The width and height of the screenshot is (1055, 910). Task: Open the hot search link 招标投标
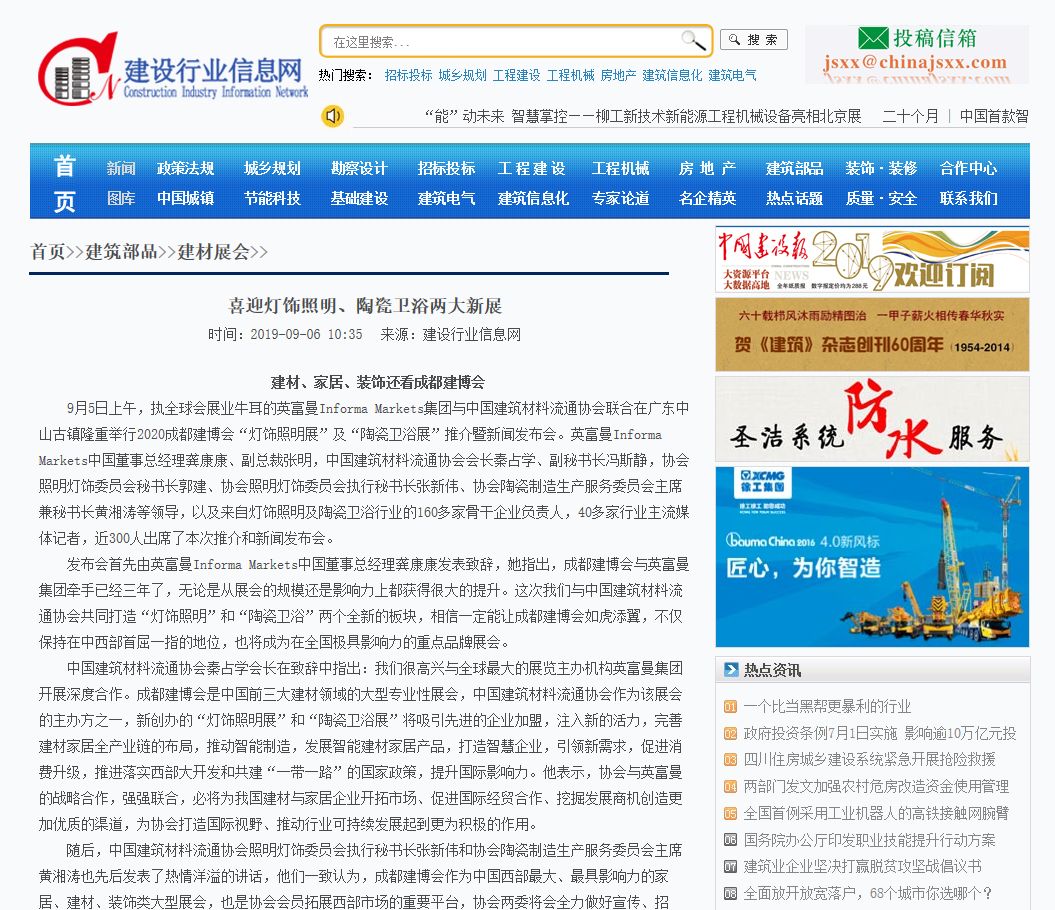pos(409,75)
